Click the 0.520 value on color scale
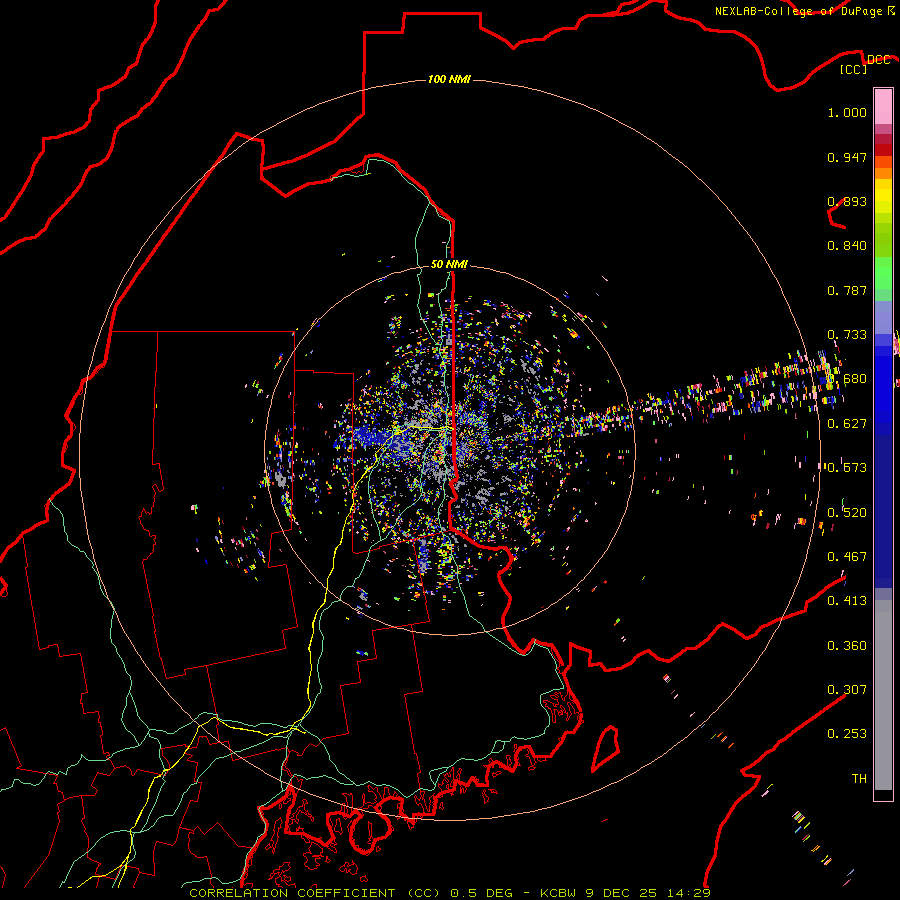This screenshot has height=900, width=900. point(847,513)
